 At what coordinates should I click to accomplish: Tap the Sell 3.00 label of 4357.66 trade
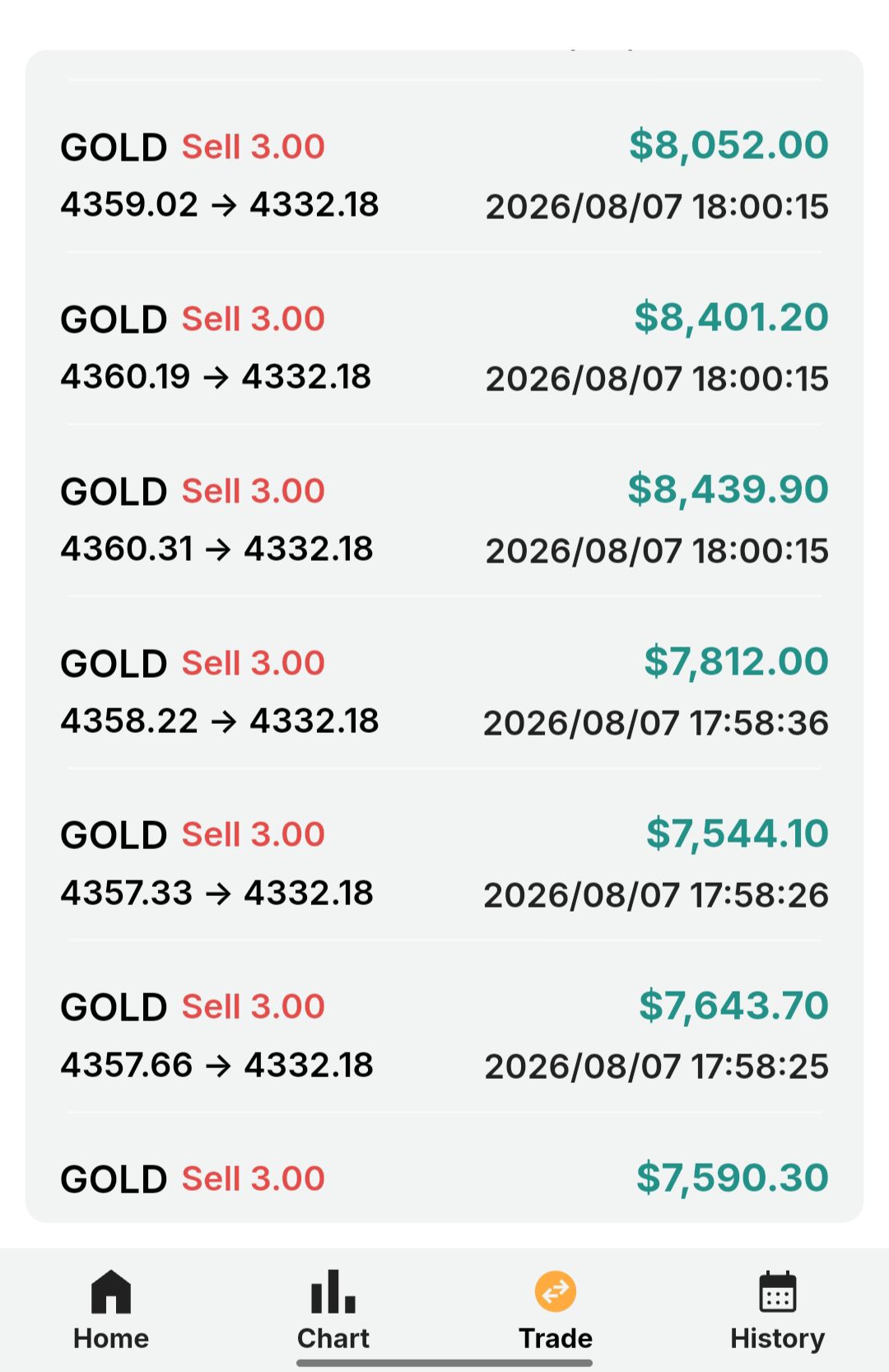pos(254,1006)
